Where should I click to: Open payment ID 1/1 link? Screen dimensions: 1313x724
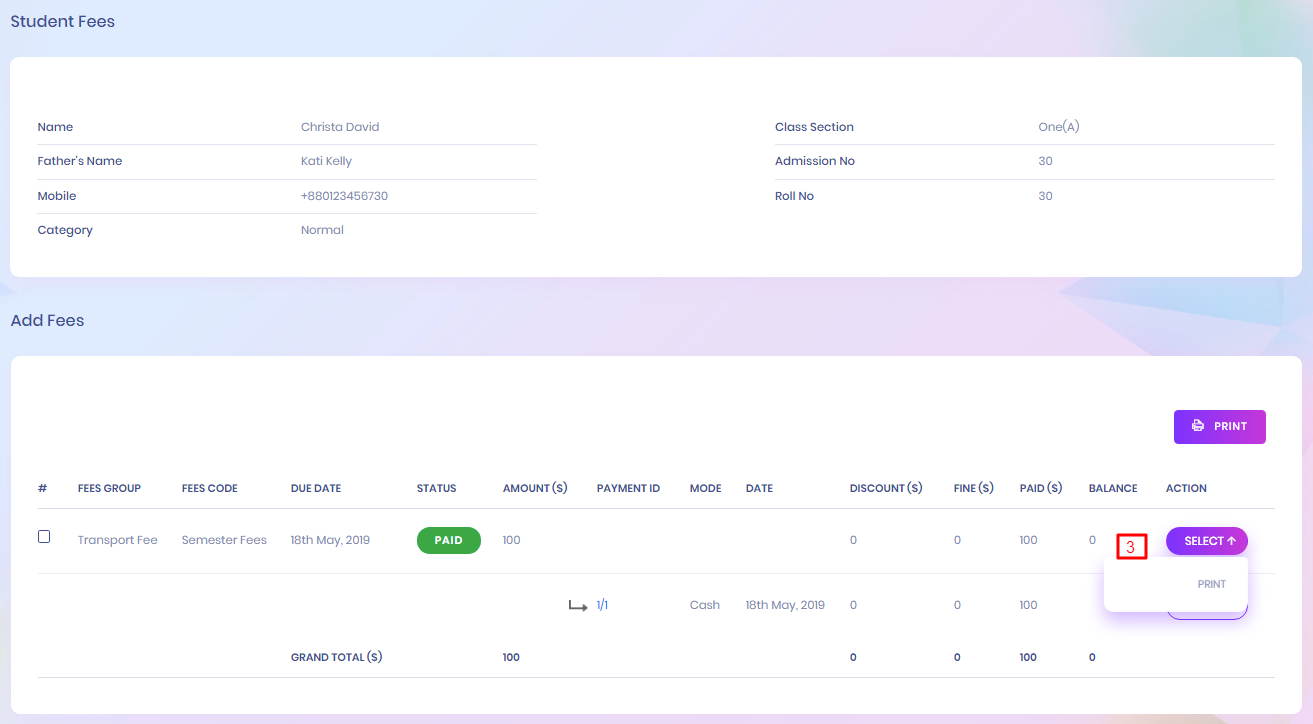click(602, 605)
